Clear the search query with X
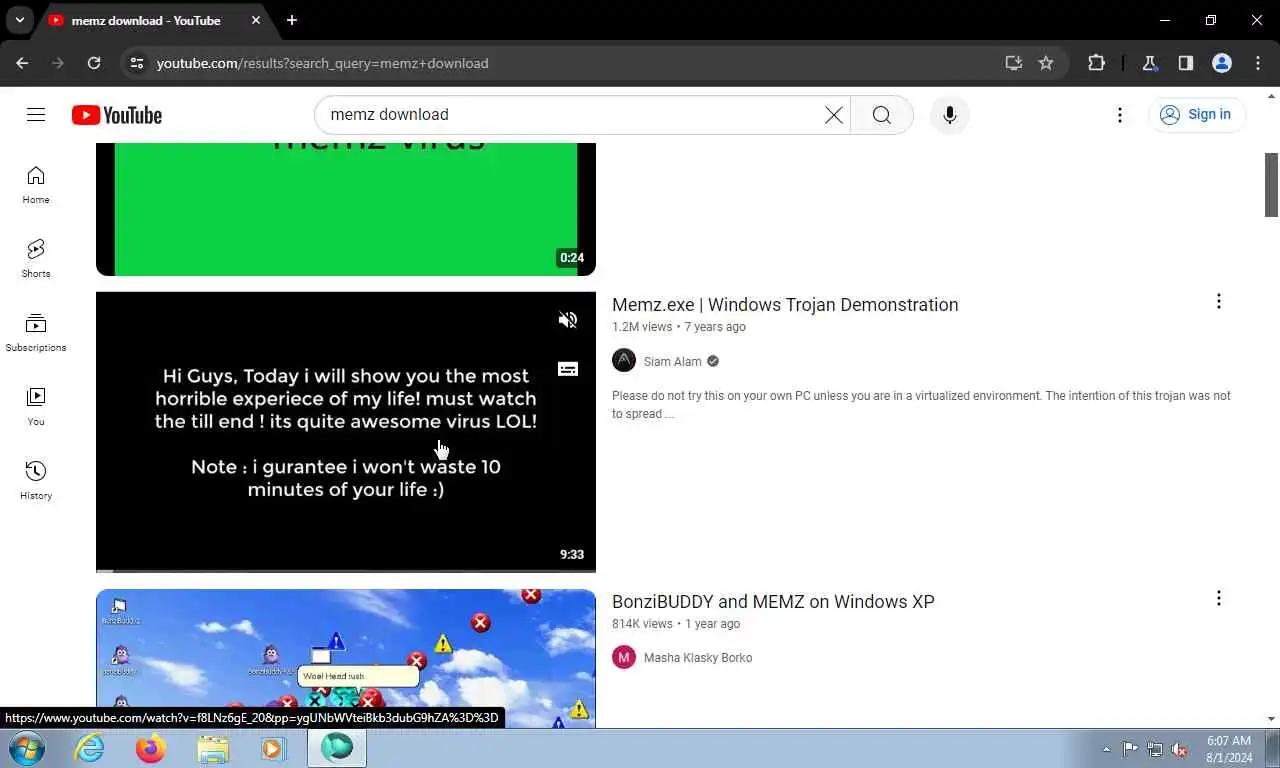Viewport: 1280px width, 768px height. 834,115
